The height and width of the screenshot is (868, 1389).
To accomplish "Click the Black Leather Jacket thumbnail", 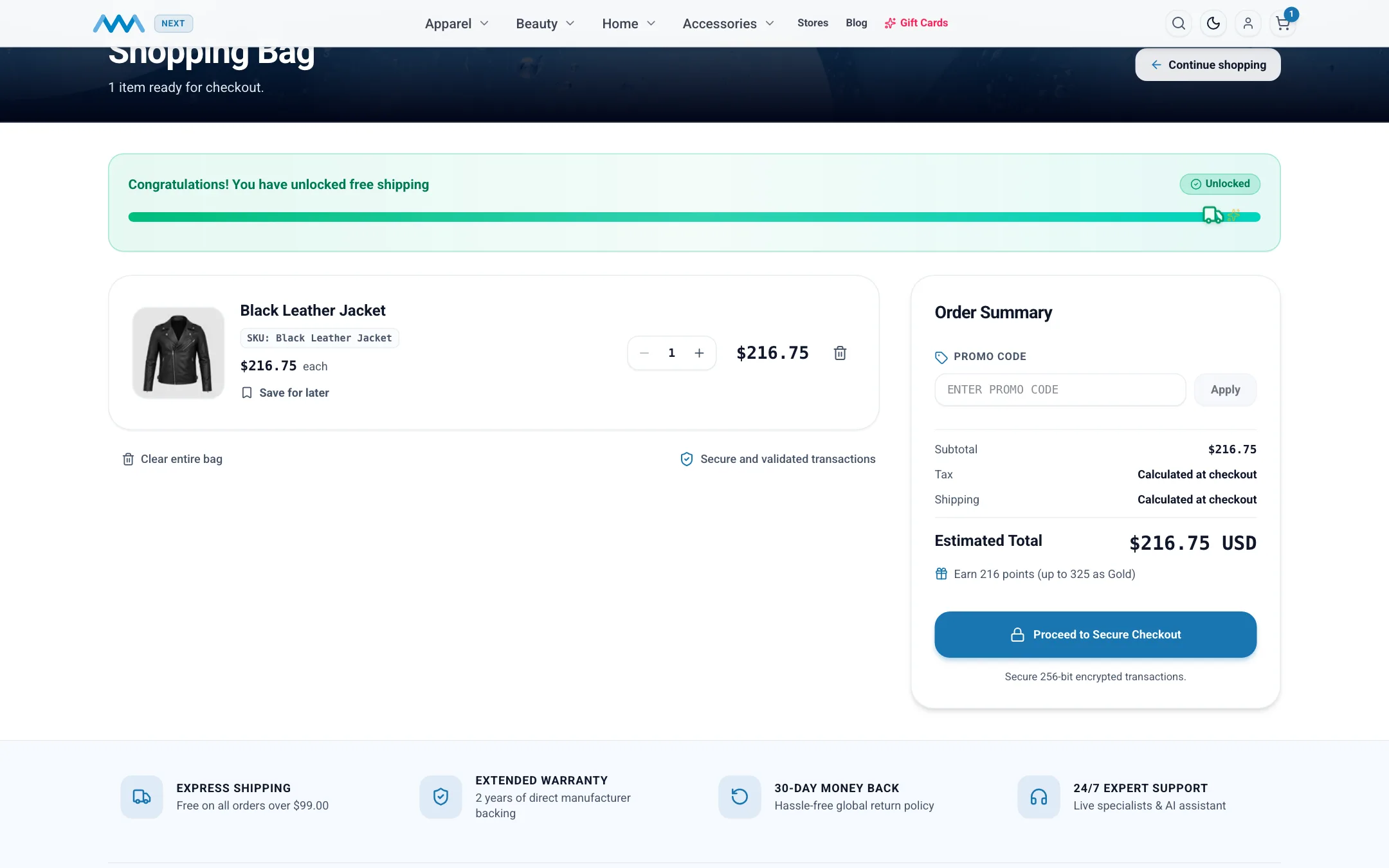I will 178,353.
